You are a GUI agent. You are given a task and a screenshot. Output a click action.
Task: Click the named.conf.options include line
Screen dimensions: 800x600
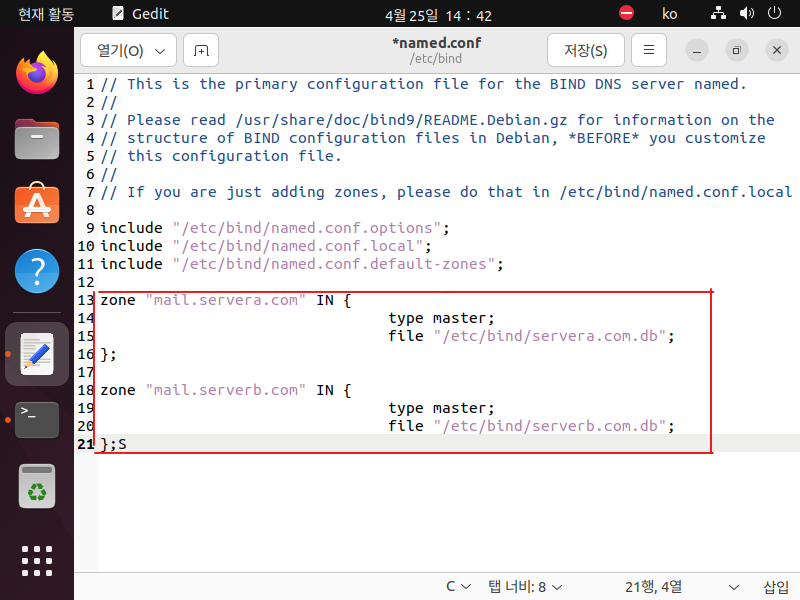pos(275,228)
